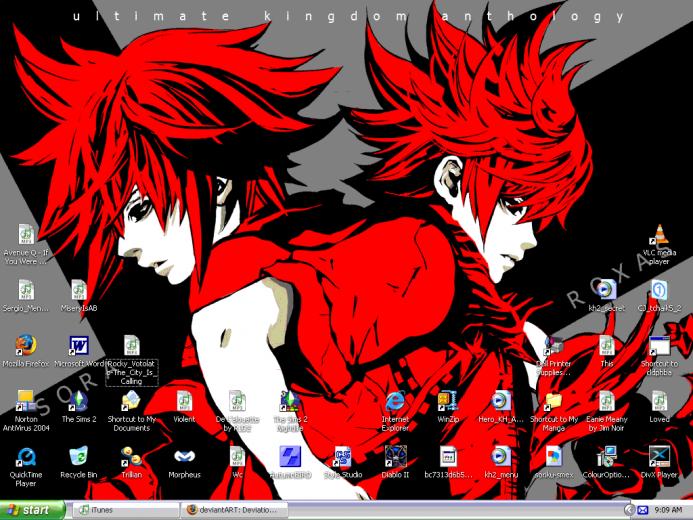Viewport: 693px width, 520px height.
Task: Switch to deviantART taskbar window
Action: click(x=234, y=510)
